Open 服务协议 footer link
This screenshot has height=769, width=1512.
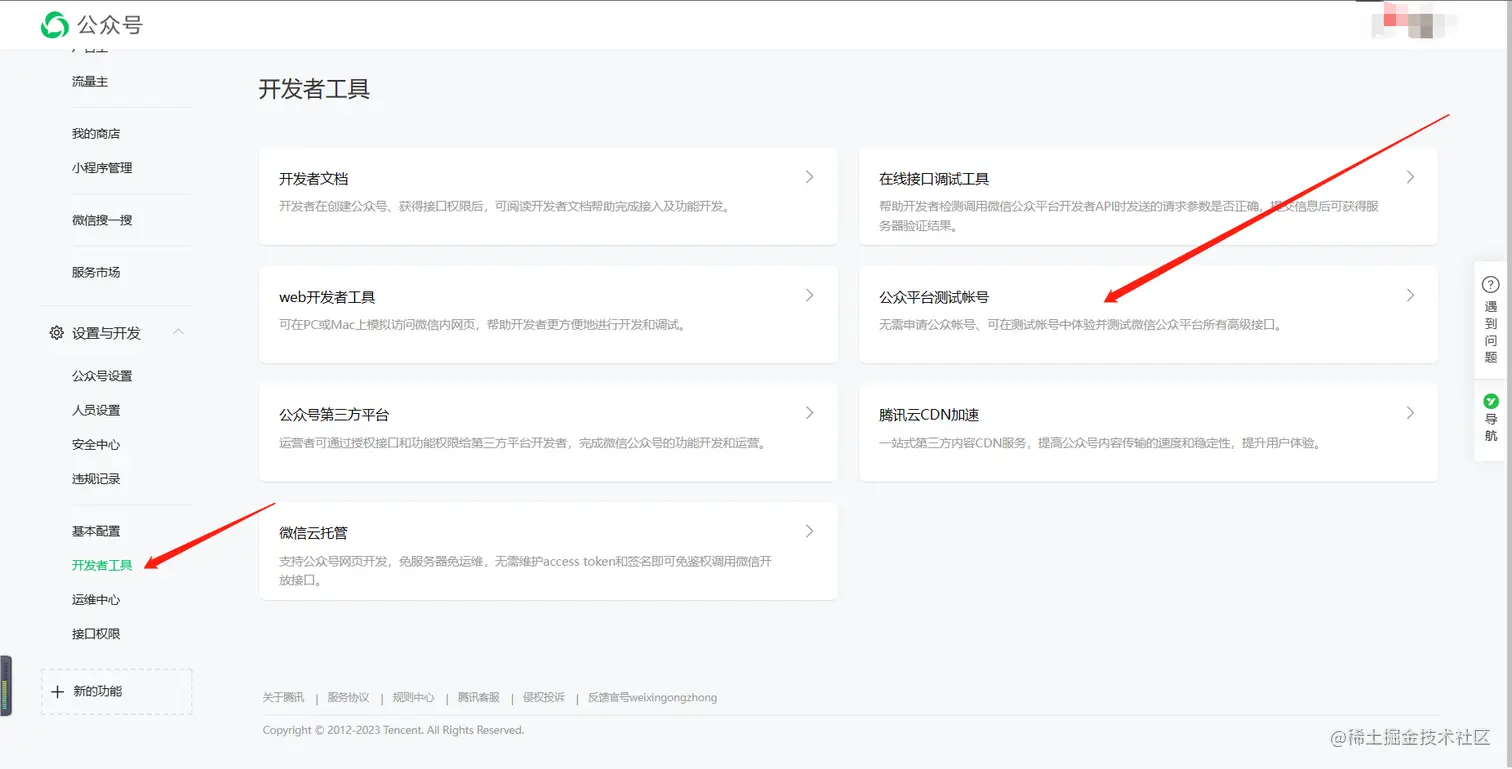tap(348, 697)
